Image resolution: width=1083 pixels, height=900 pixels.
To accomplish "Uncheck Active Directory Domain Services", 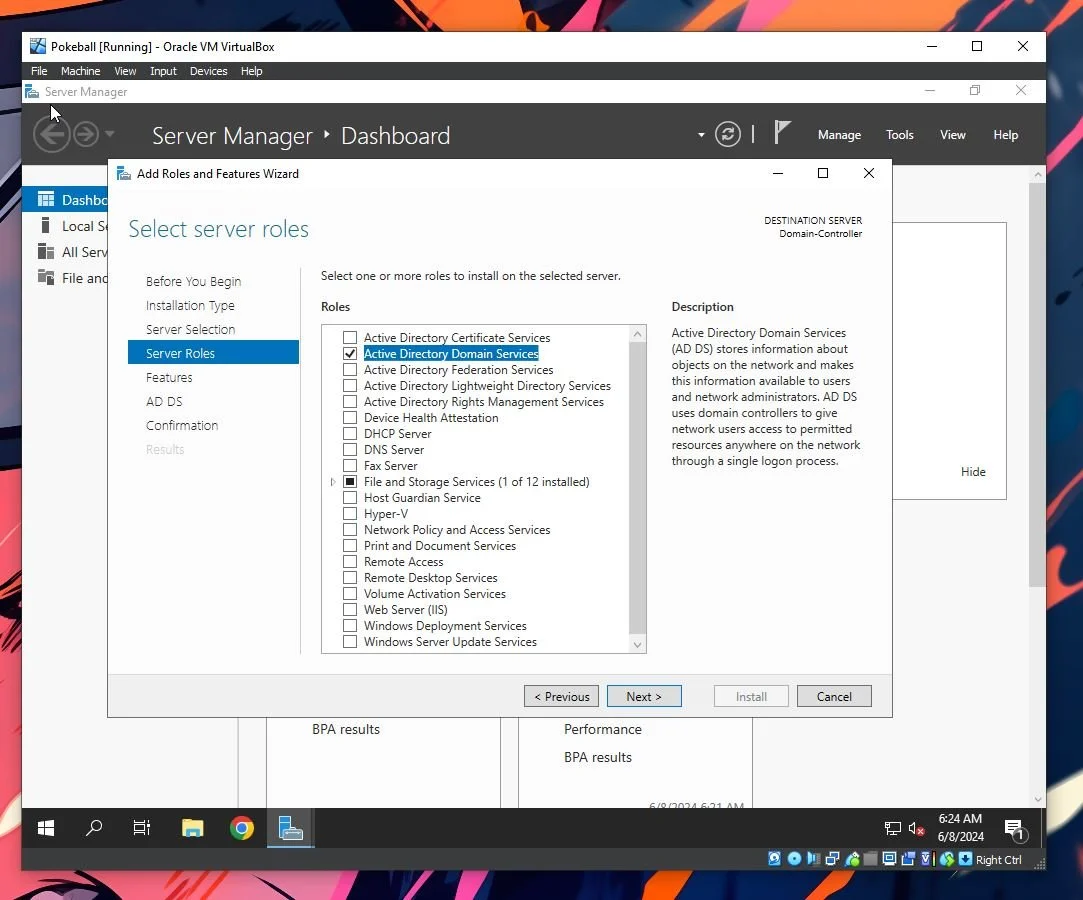I will click(x=350, y=354).
